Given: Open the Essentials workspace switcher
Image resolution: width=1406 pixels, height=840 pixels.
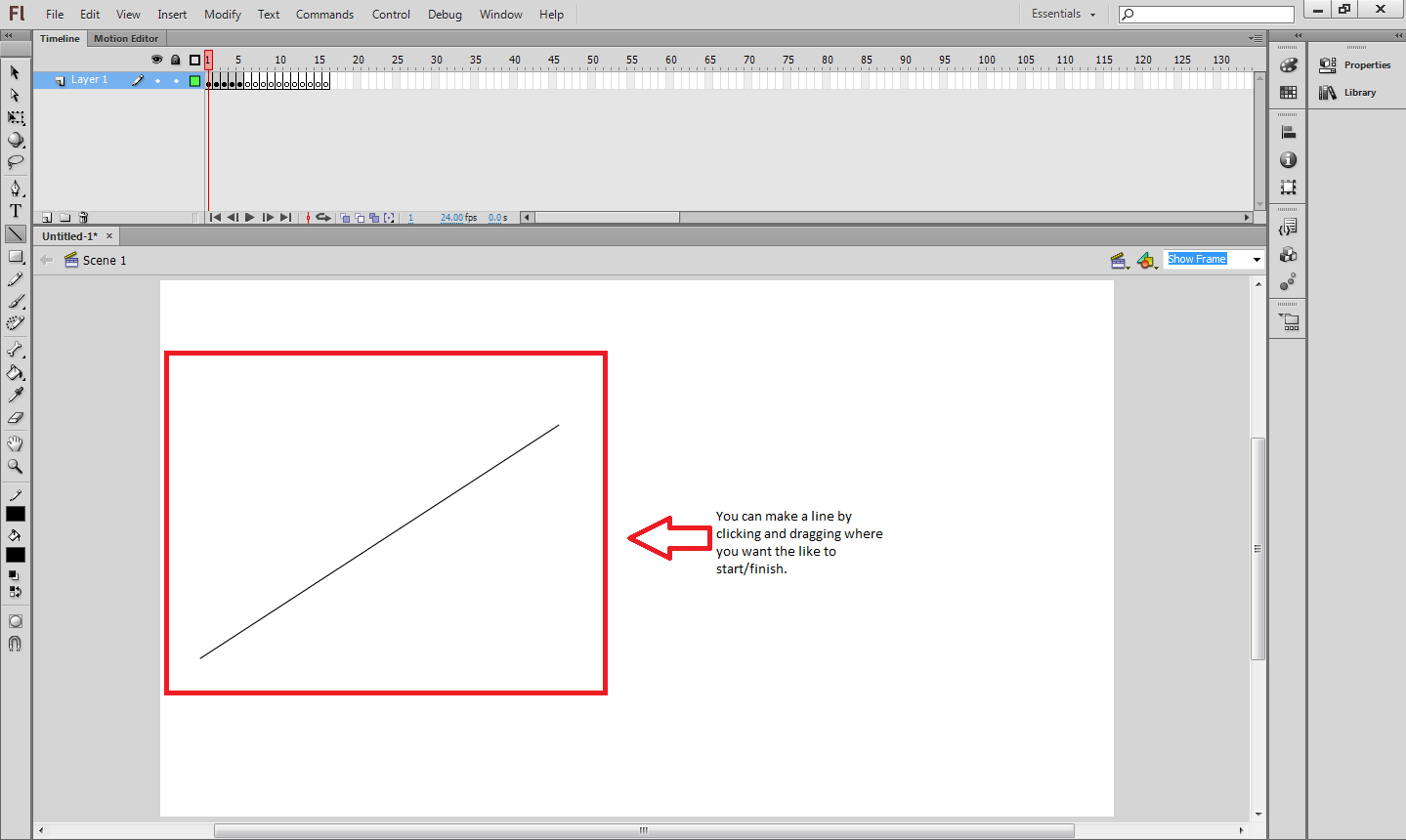Looking at the screenshot, I should coord(1062,14).
